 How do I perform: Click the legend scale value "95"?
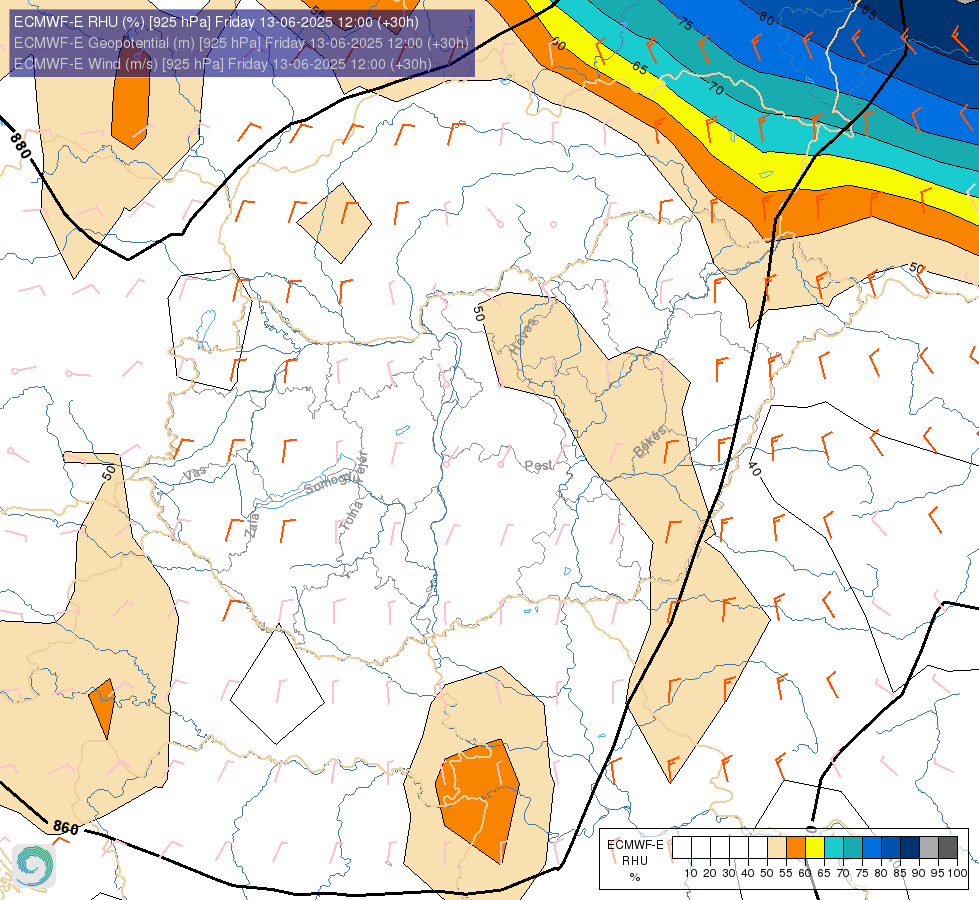point(938,873)
